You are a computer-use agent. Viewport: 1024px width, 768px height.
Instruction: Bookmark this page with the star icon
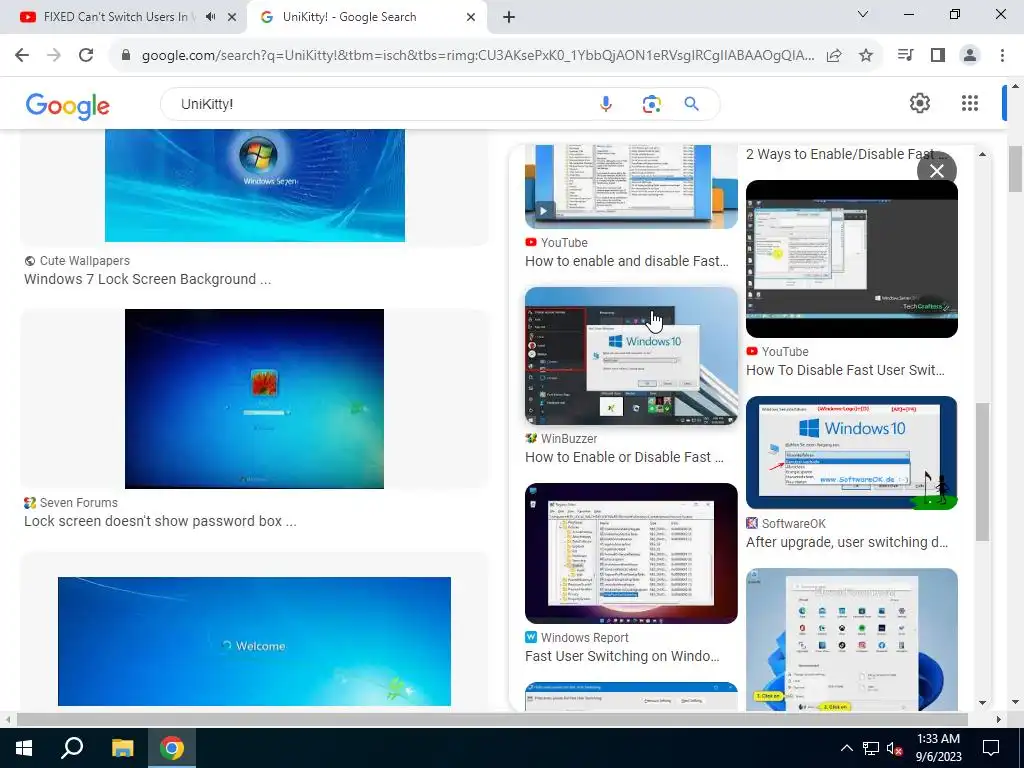[x=865, y=56]
